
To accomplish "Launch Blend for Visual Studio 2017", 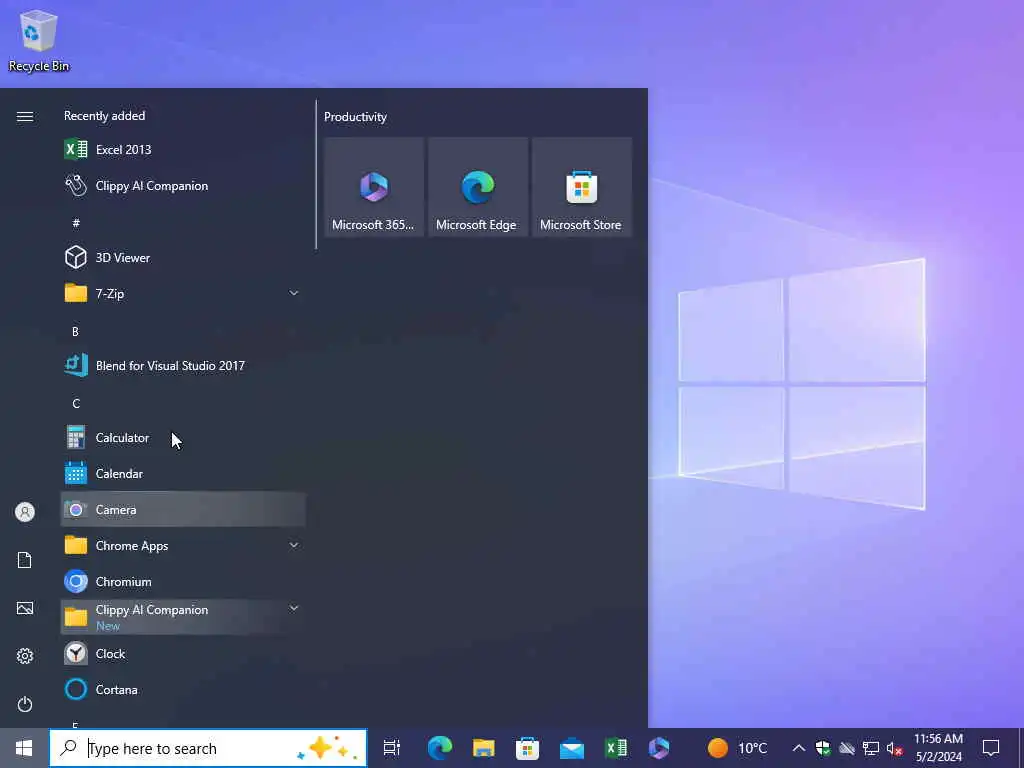I will click(x=183, y=366).
